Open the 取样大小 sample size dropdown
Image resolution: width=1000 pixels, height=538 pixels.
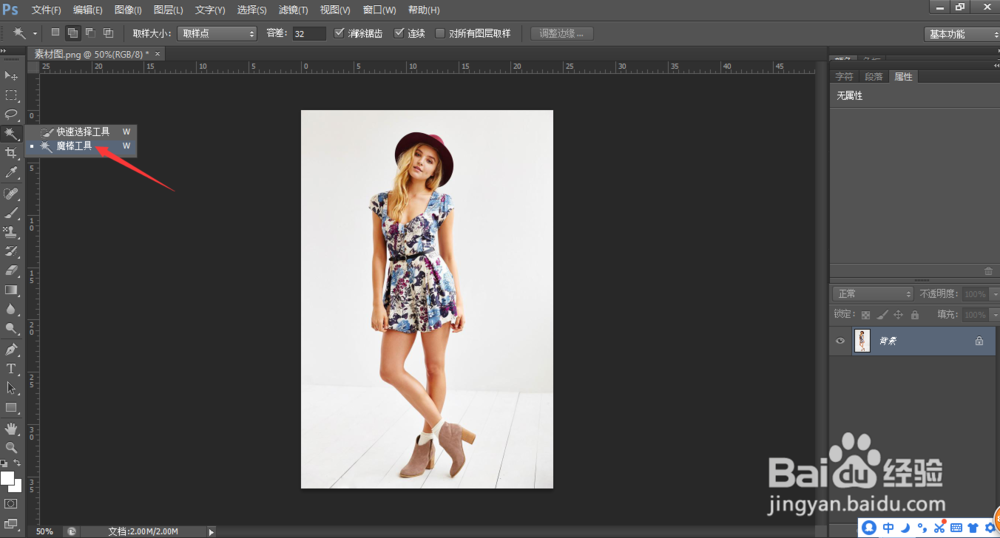217,33
